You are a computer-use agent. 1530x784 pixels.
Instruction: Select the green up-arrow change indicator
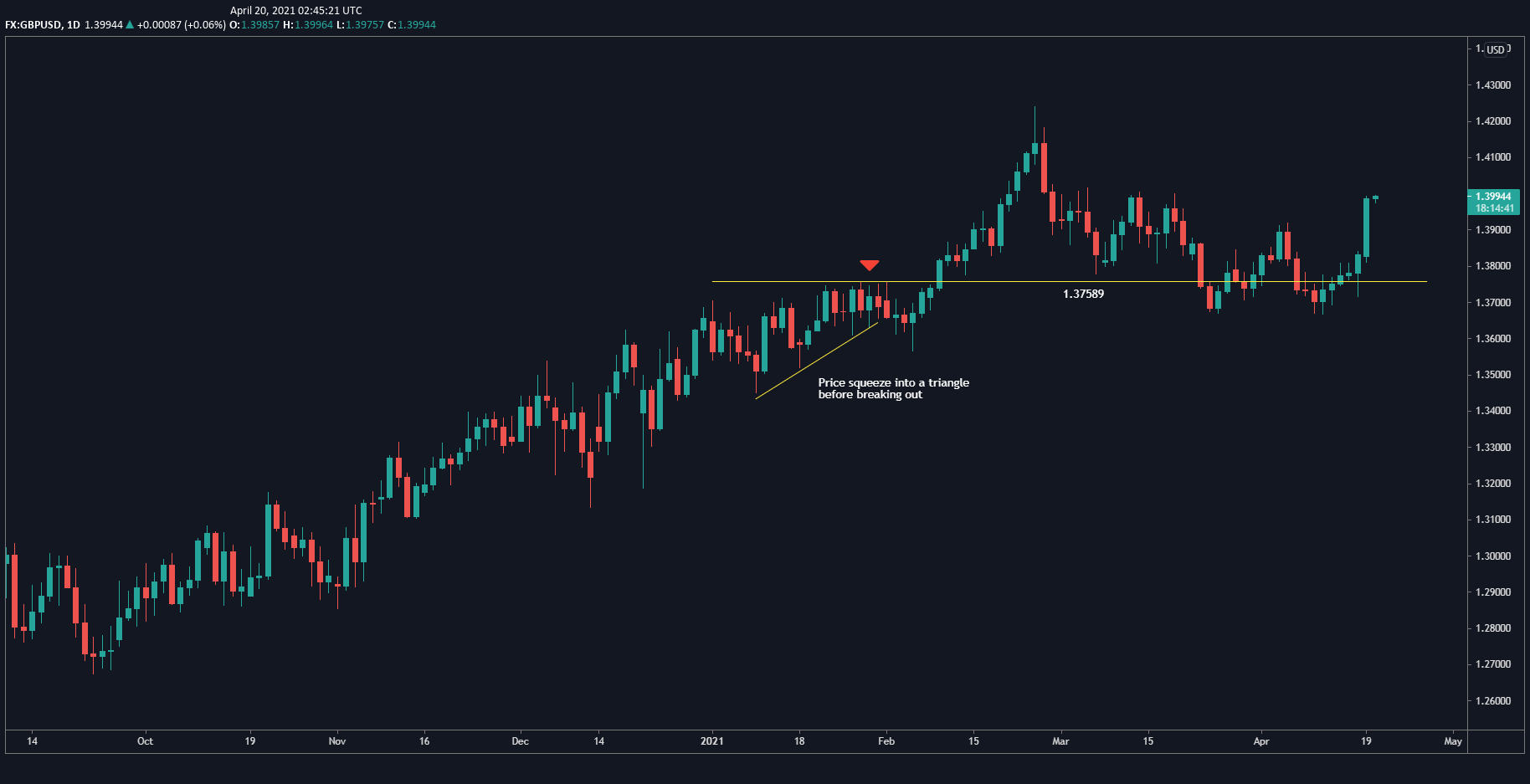tap(130, 25)
